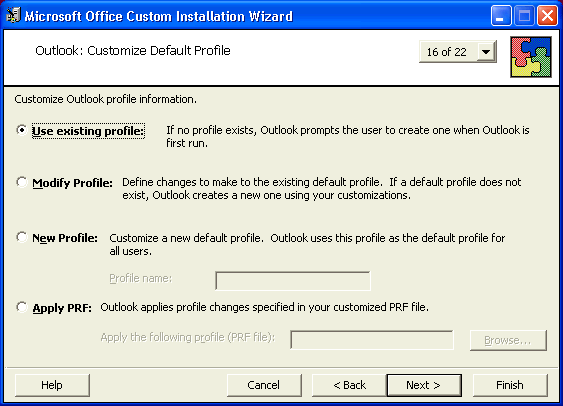This screenshot has height=406, width=563.
Task: Click the Finish button
Action: [x=510, y=385]
